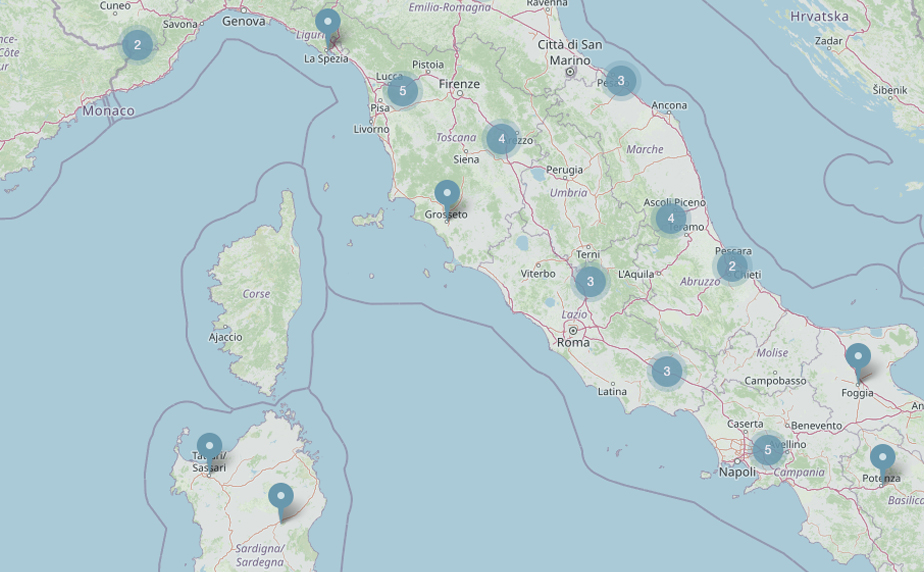This screenshot has height=572, width=924.
Task: Expand the cluster of 2 near Pescara
Action: tap(732, 266)
